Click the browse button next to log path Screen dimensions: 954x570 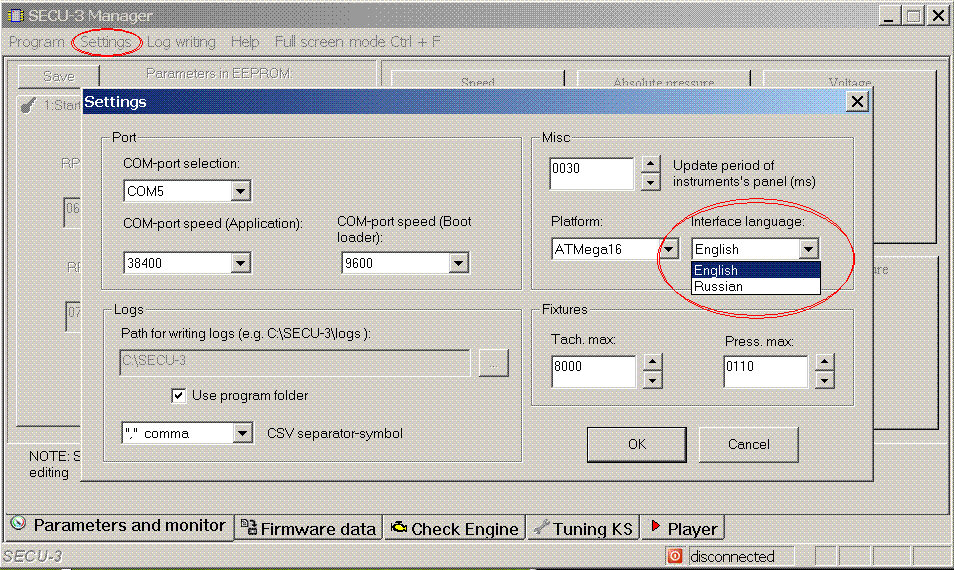click(493, 363)
